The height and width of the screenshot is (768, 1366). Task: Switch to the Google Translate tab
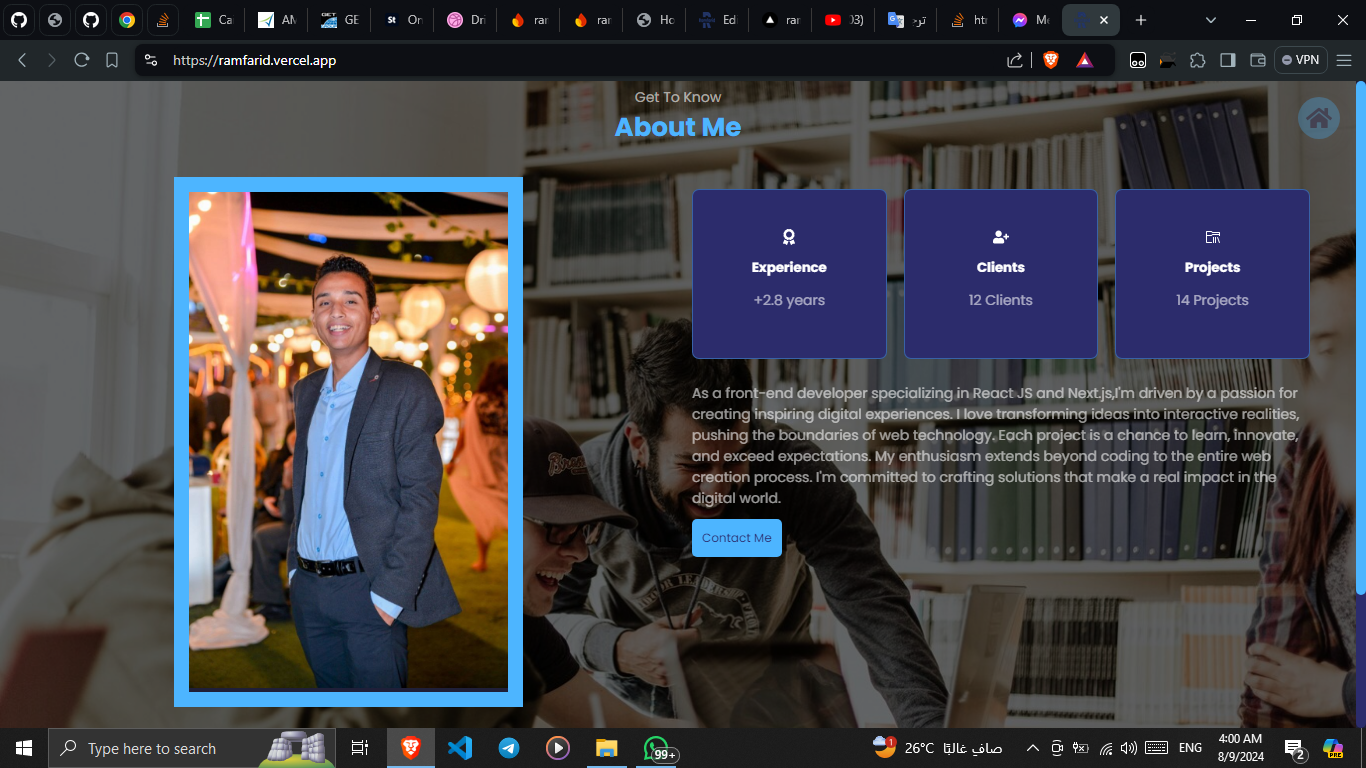(x=906, y=20)
